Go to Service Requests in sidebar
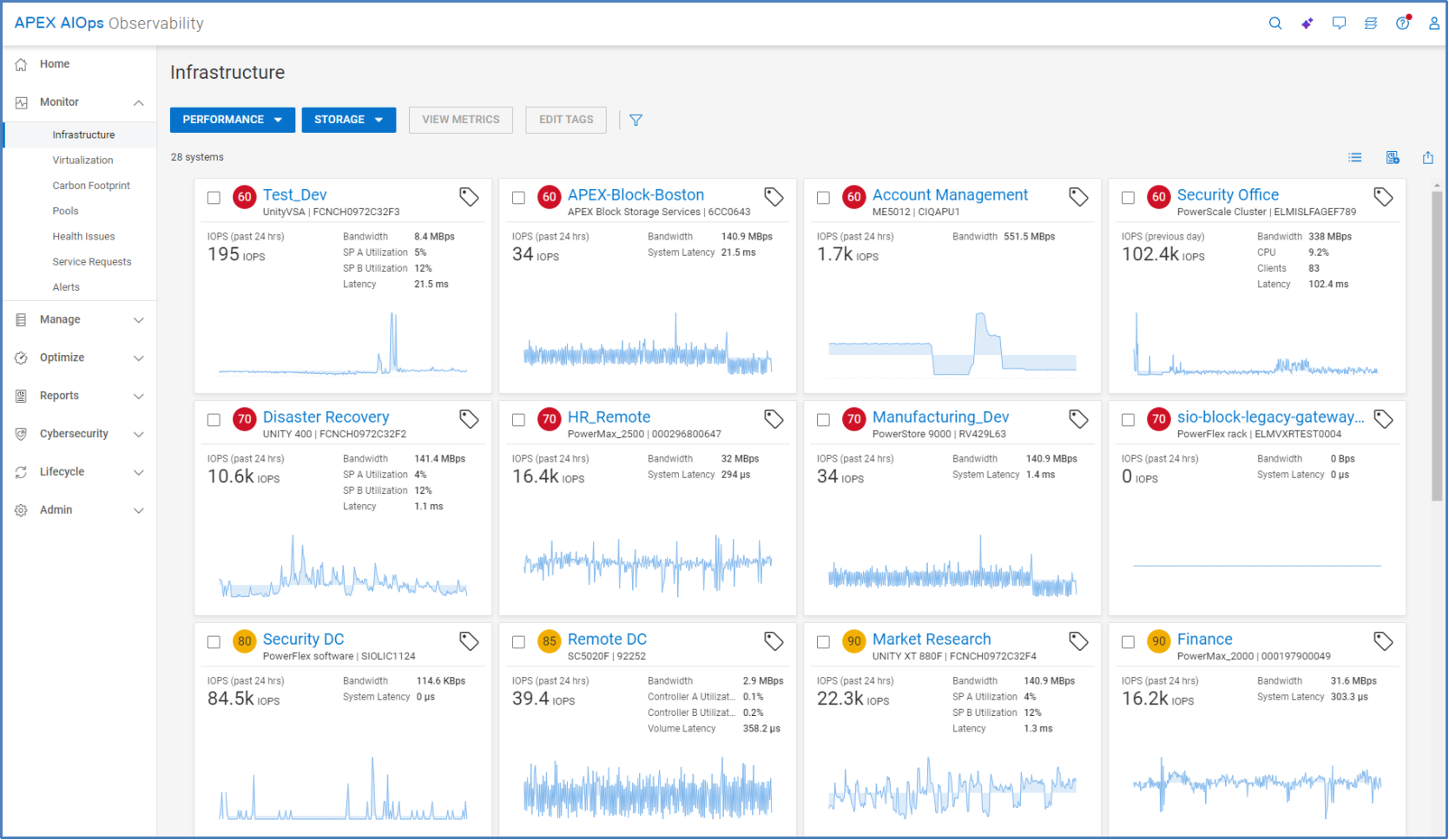The height and width of the screenshot is (840, 1449). (x=92, y=261)
